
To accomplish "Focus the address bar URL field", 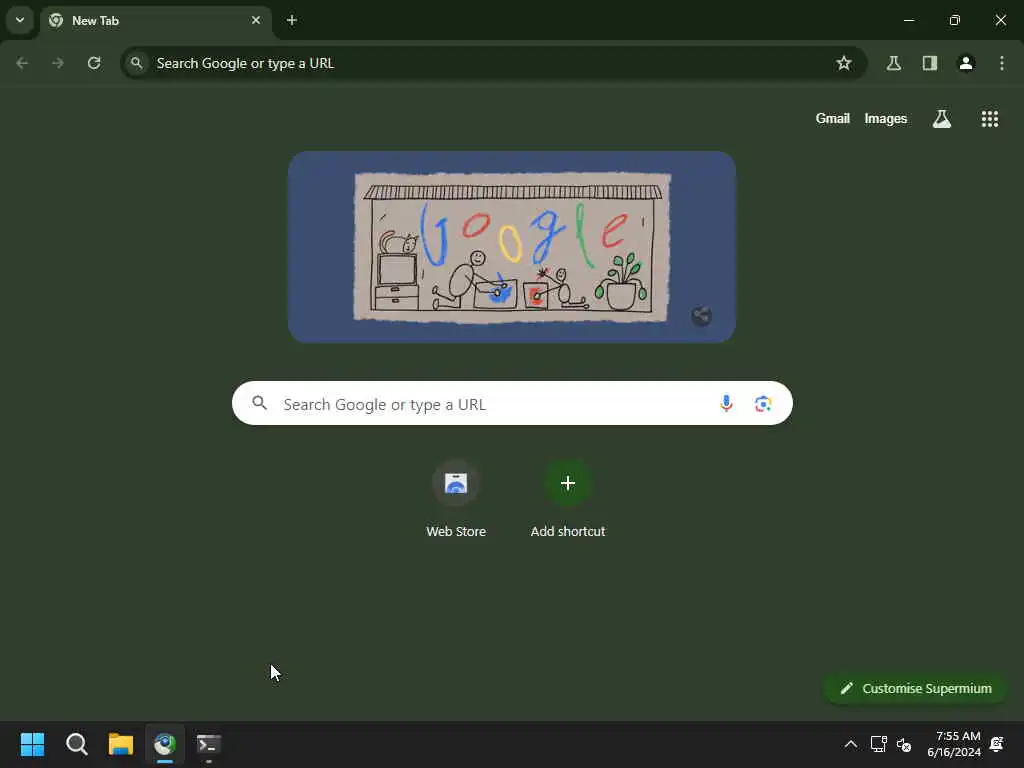I will point(493,63).
